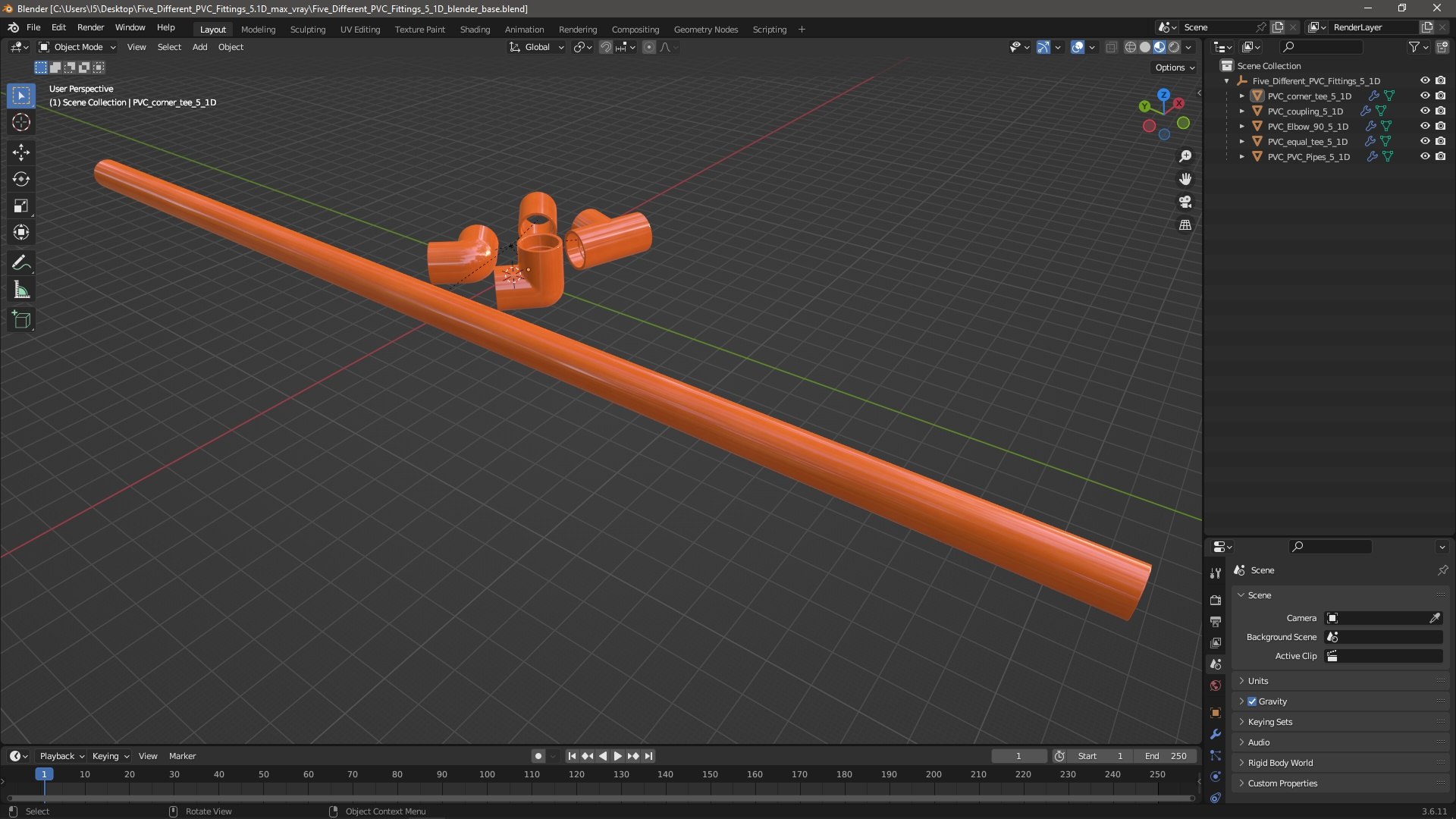Toggle the camera view icon
This screenshot has width=1456, height=819.
click(x=1185, y=202)
